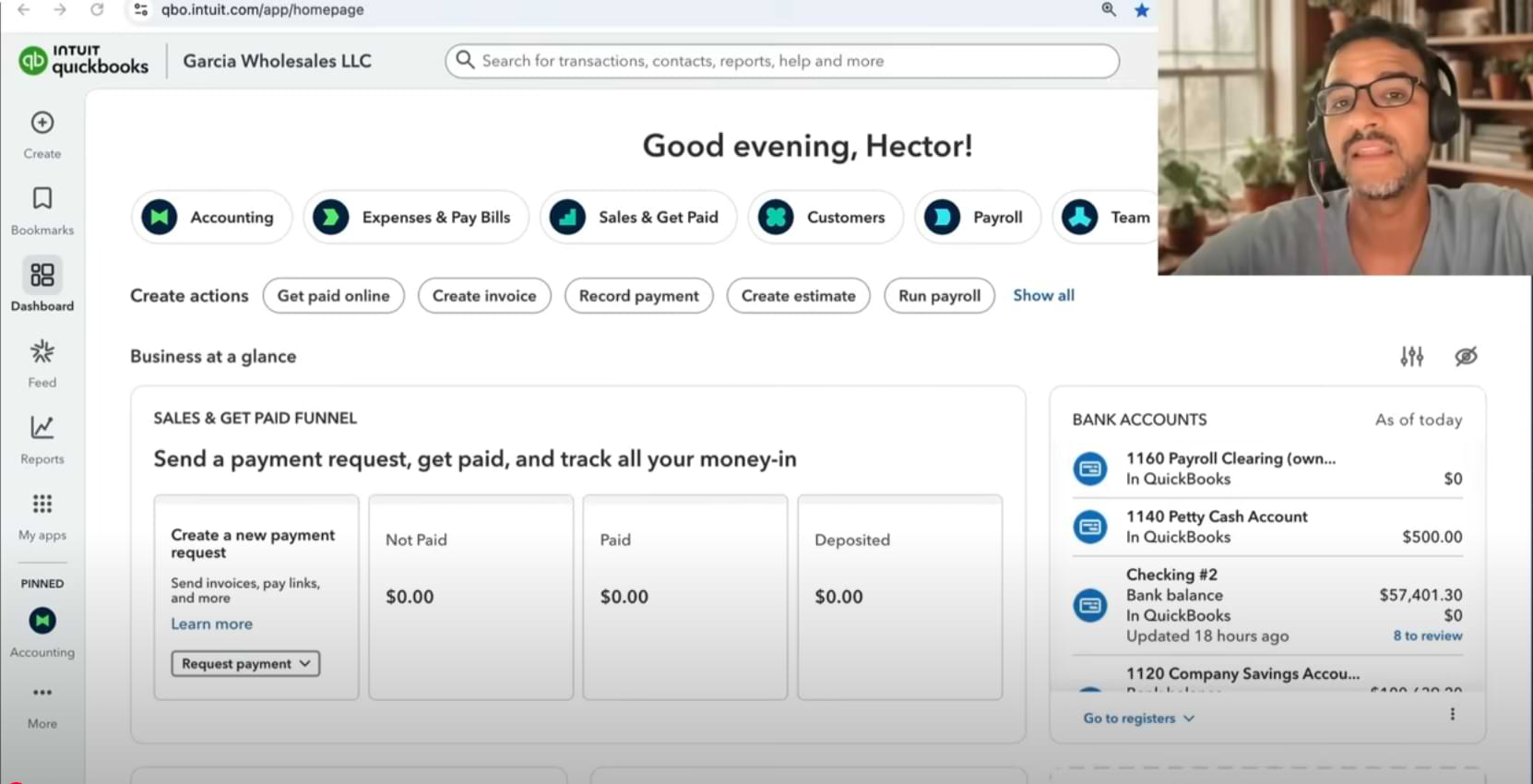Click the Paid card
The width and height of the screenshot is (1533, 784).
pyautogui.click(x=685, y=598)
